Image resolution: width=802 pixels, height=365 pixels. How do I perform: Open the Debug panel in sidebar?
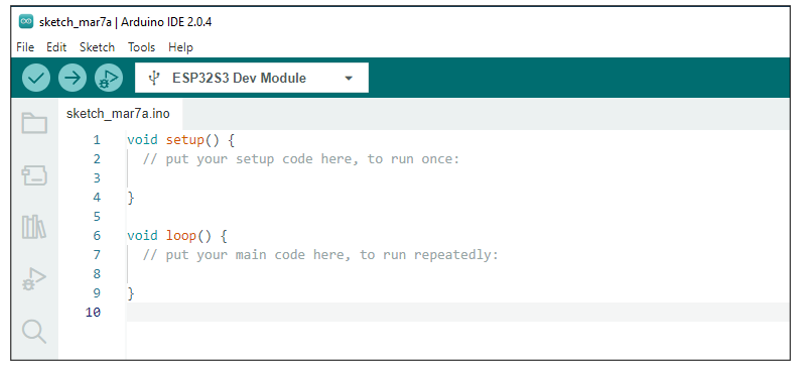point(34,279)
